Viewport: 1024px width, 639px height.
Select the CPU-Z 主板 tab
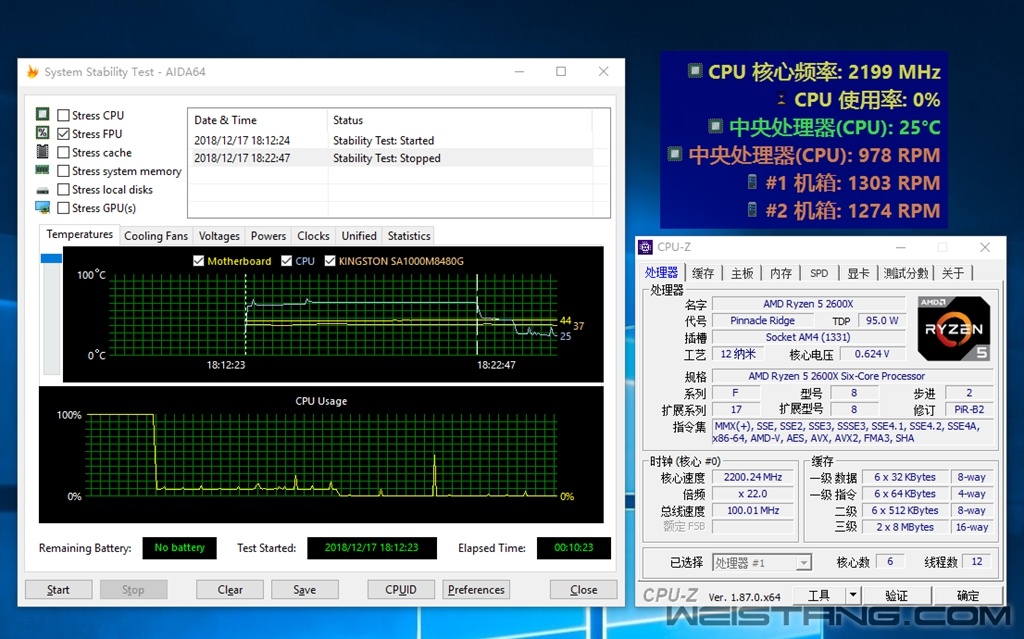(742, 273)
